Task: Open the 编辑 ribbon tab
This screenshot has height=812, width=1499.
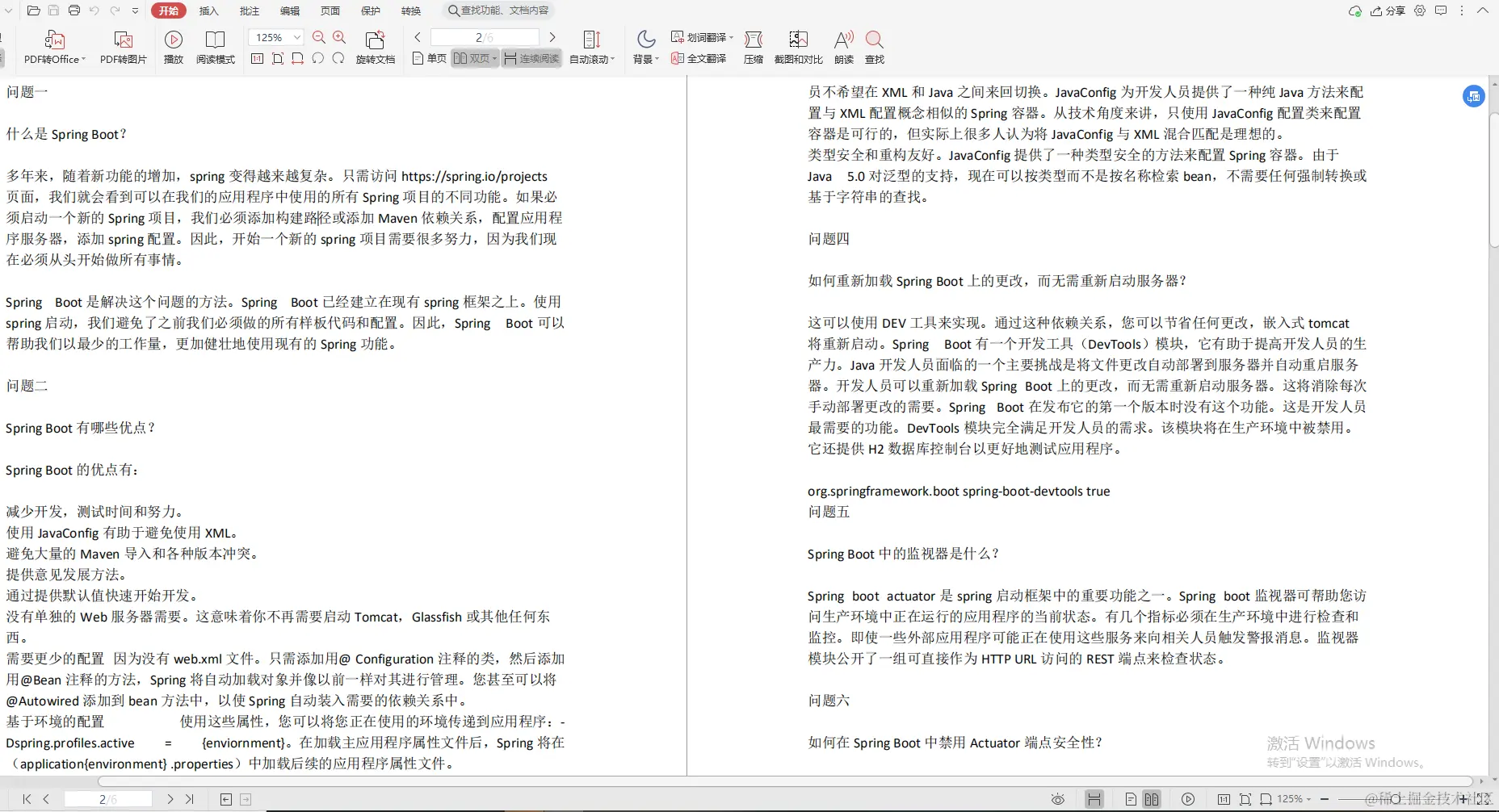Action: [x=290, y=10]
